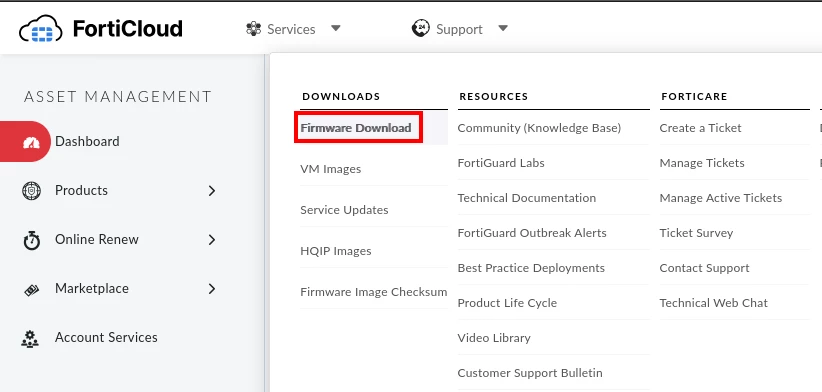Select Marketplace in the sidebar
The image size is (822, 392).
pyautogui.click(x=92, y=288)
